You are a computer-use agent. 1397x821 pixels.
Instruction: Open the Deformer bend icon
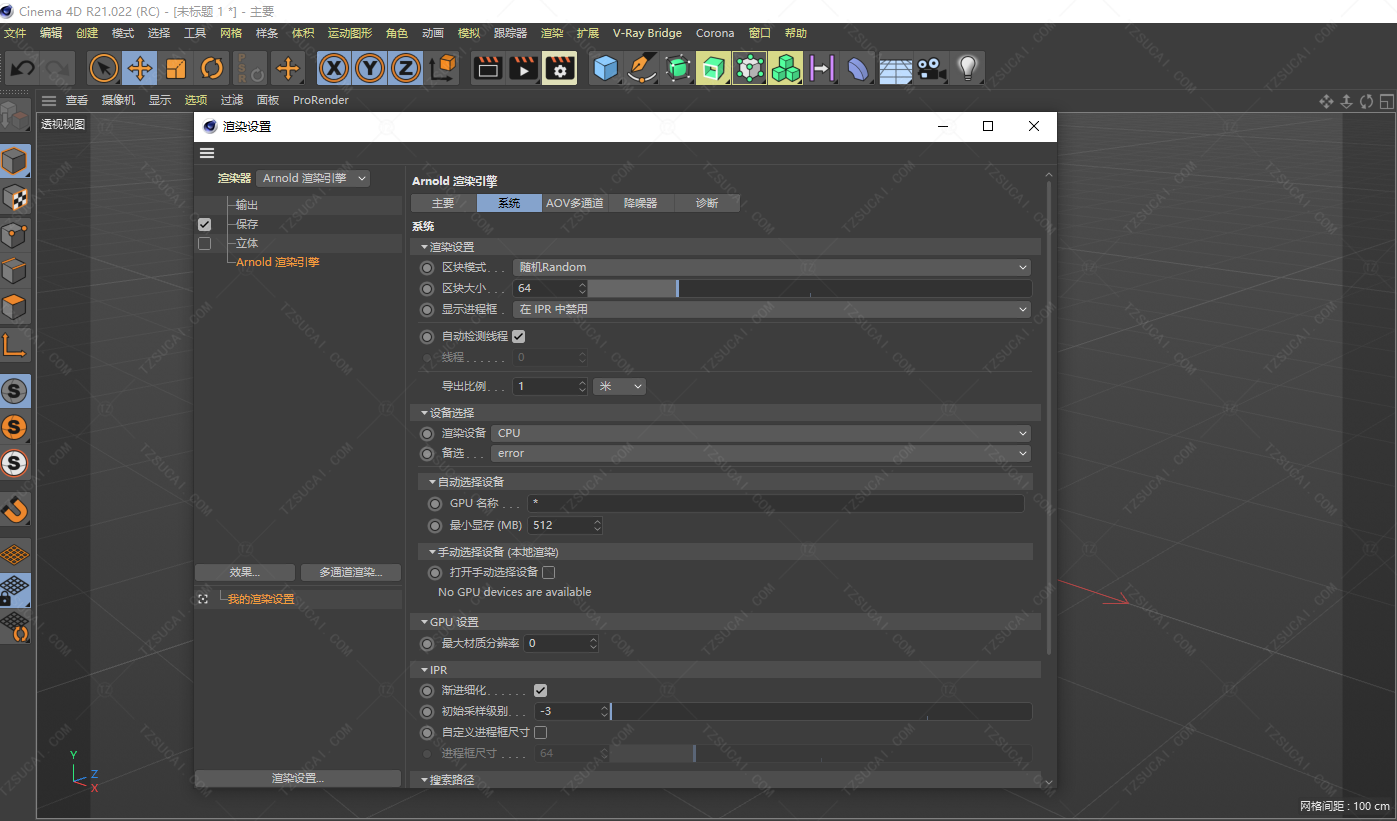coord(858,69)
